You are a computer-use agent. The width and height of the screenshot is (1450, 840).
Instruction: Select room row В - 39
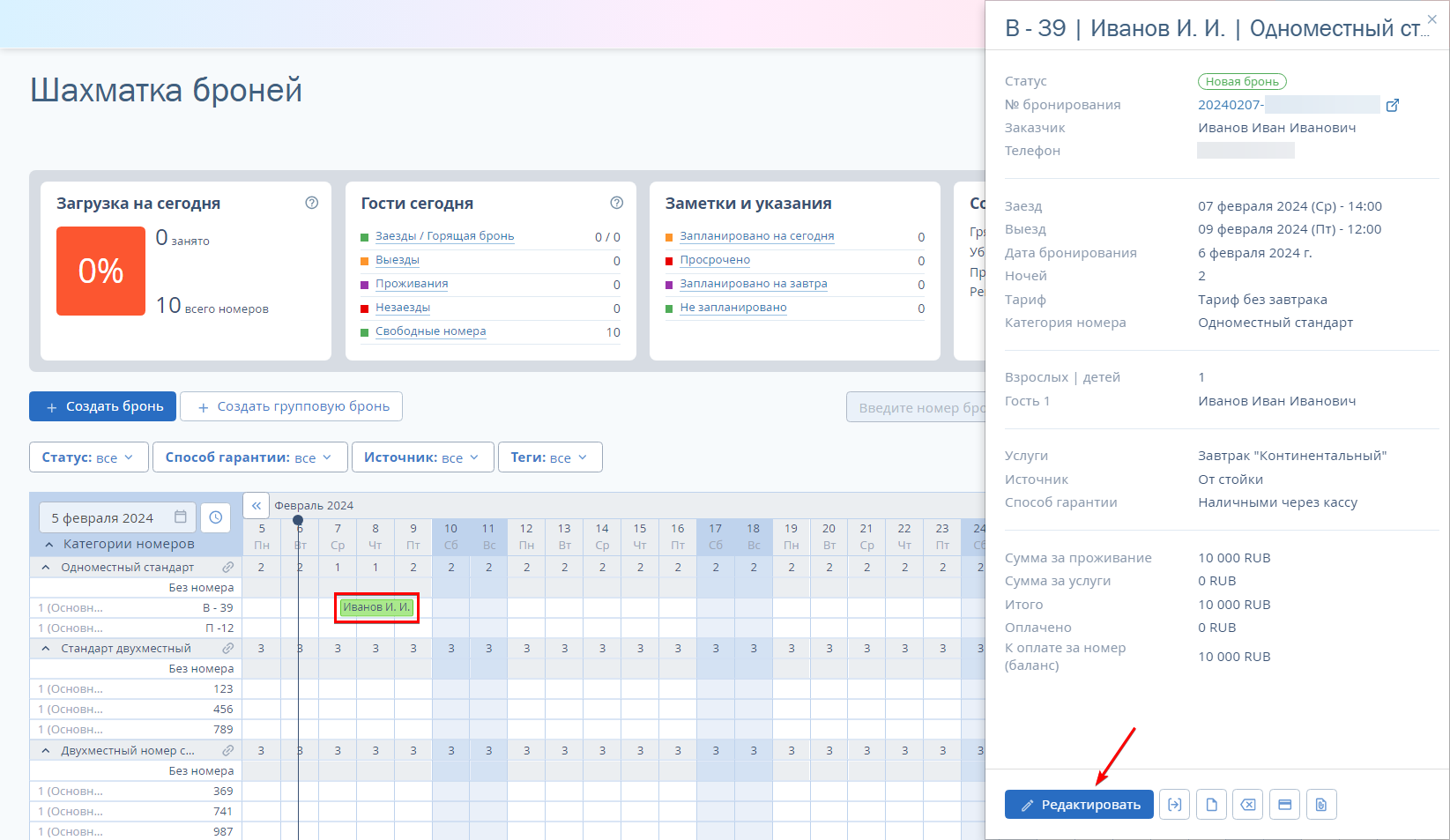coord(136,608)
